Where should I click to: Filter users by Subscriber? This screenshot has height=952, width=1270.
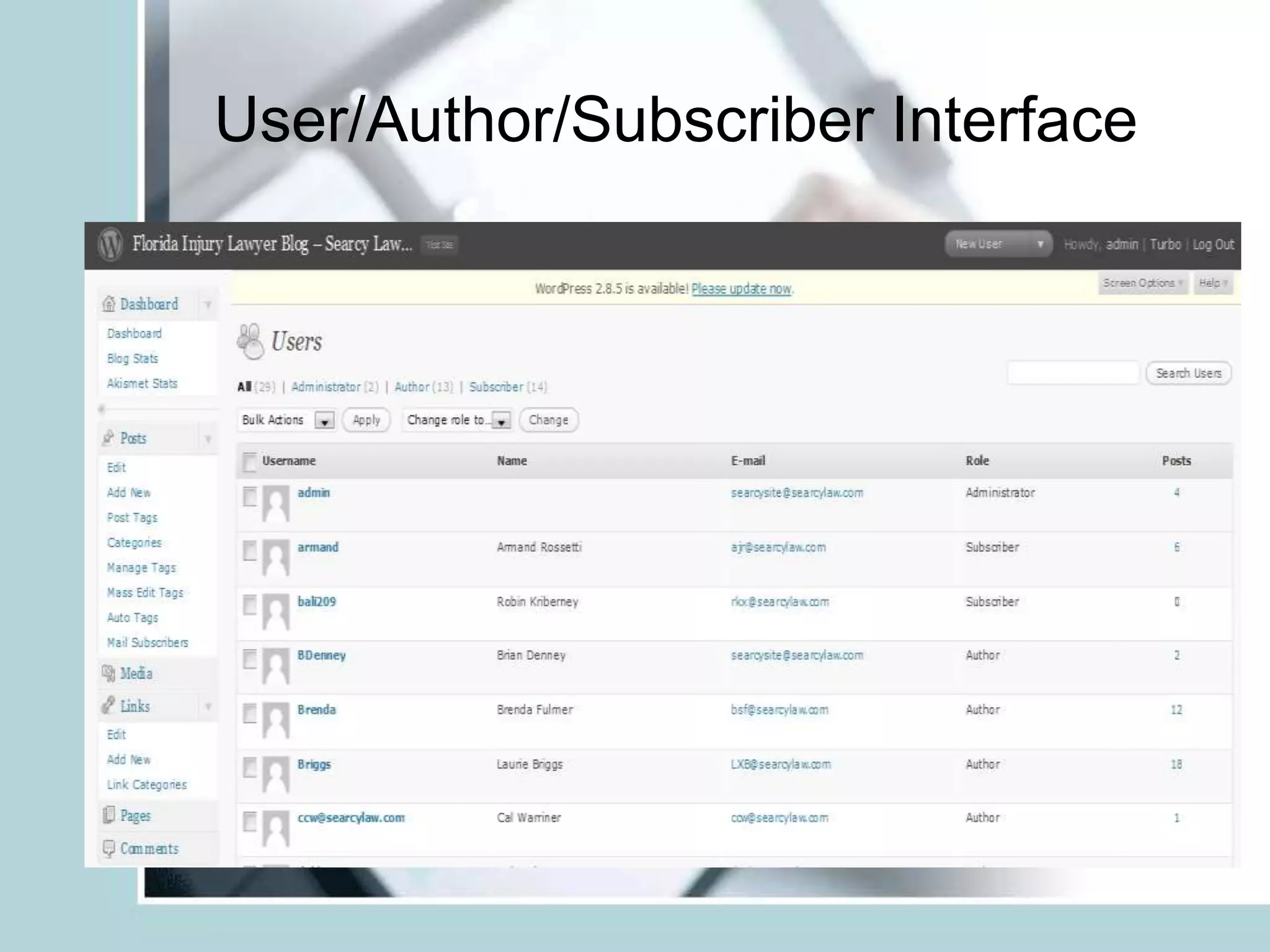point(496,387)
